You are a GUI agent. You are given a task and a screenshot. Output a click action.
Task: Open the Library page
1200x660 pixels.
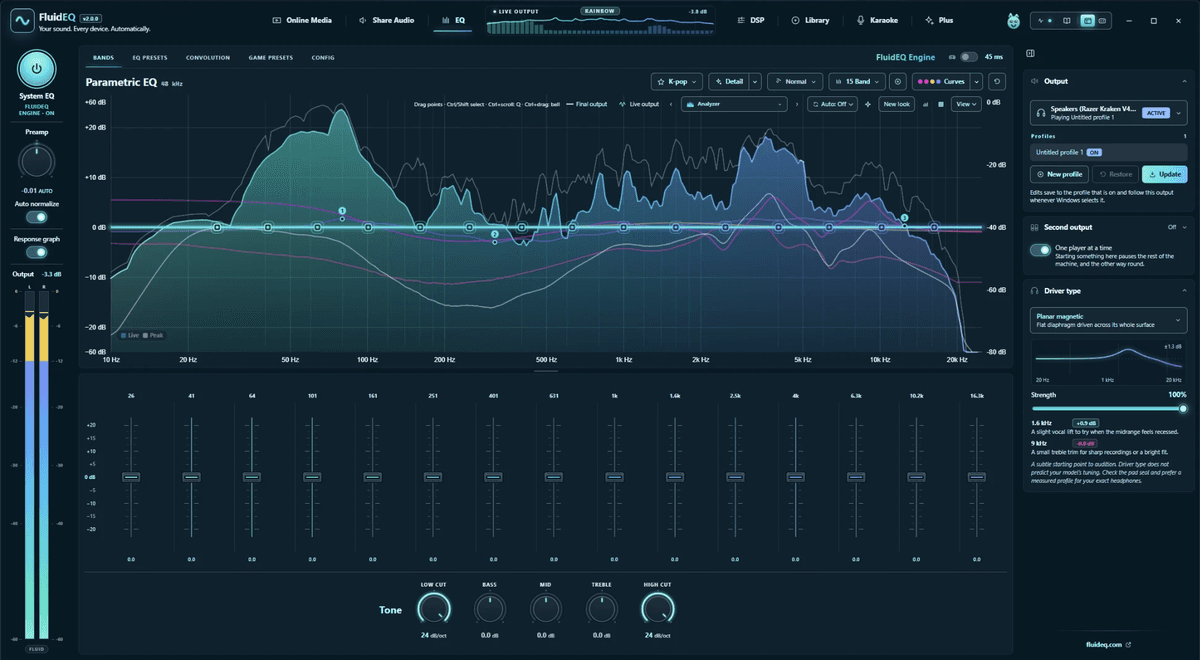click(x=810, y=20)
